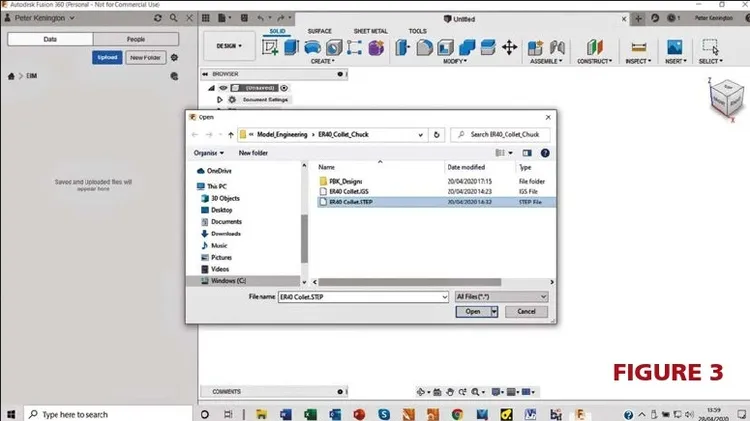Toggle preview pane in Open dialog

527,153
